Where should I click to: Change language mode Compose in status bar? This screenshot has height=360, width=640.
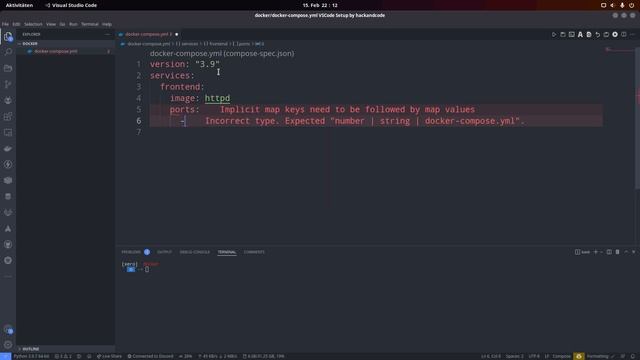click(562, 356)
